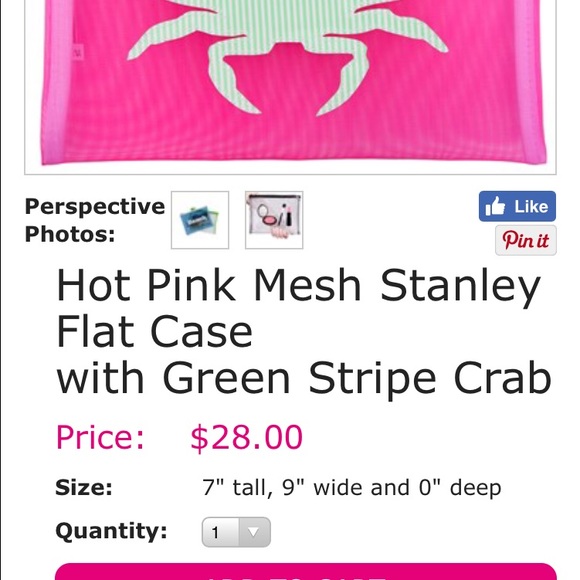Click the small tag on case's left edge
This screenshot has width=580, height=580.
pos(77,52)
